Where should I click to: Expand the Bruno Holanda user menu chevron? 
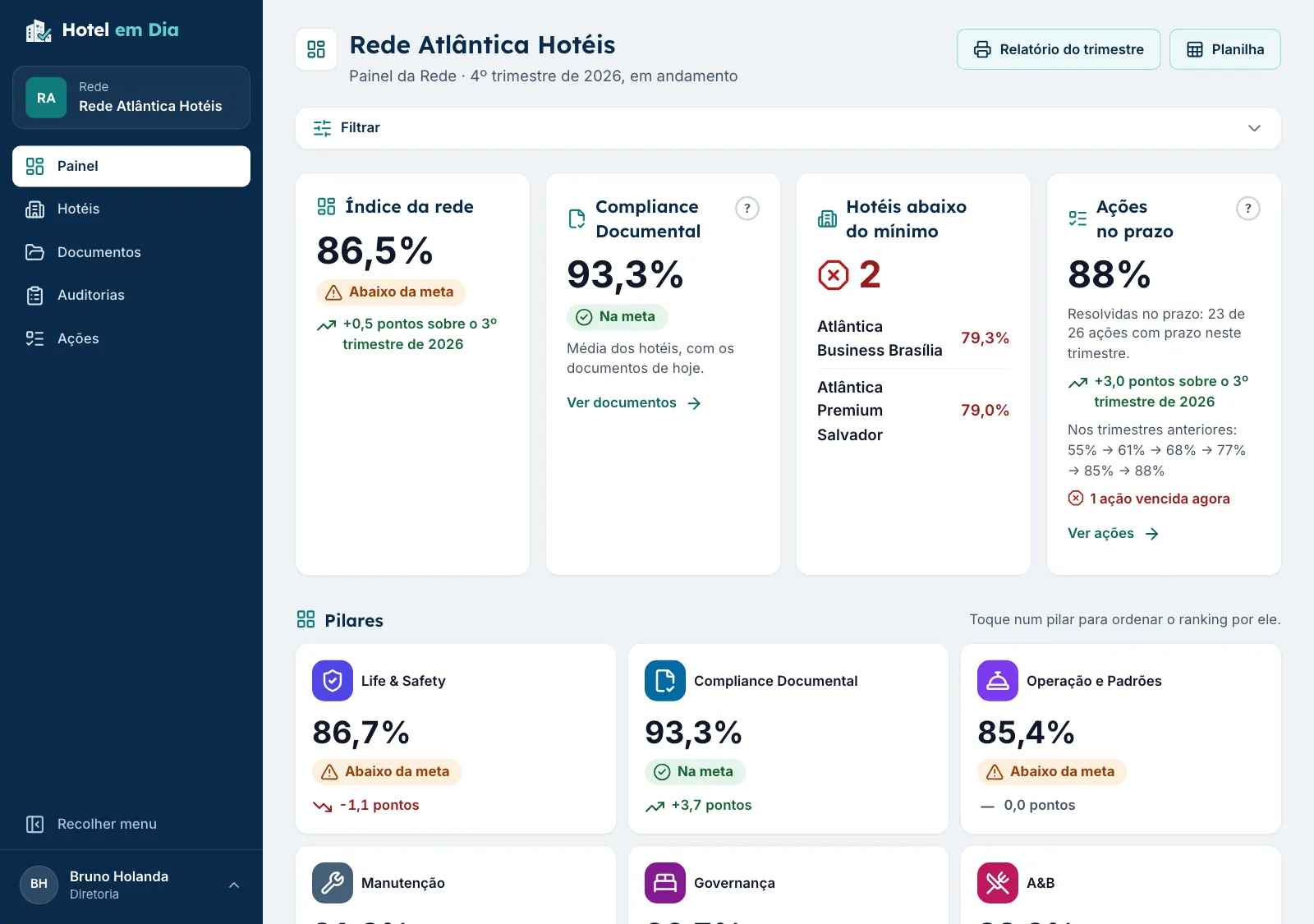pyautogui.click(x=234, y=885)
